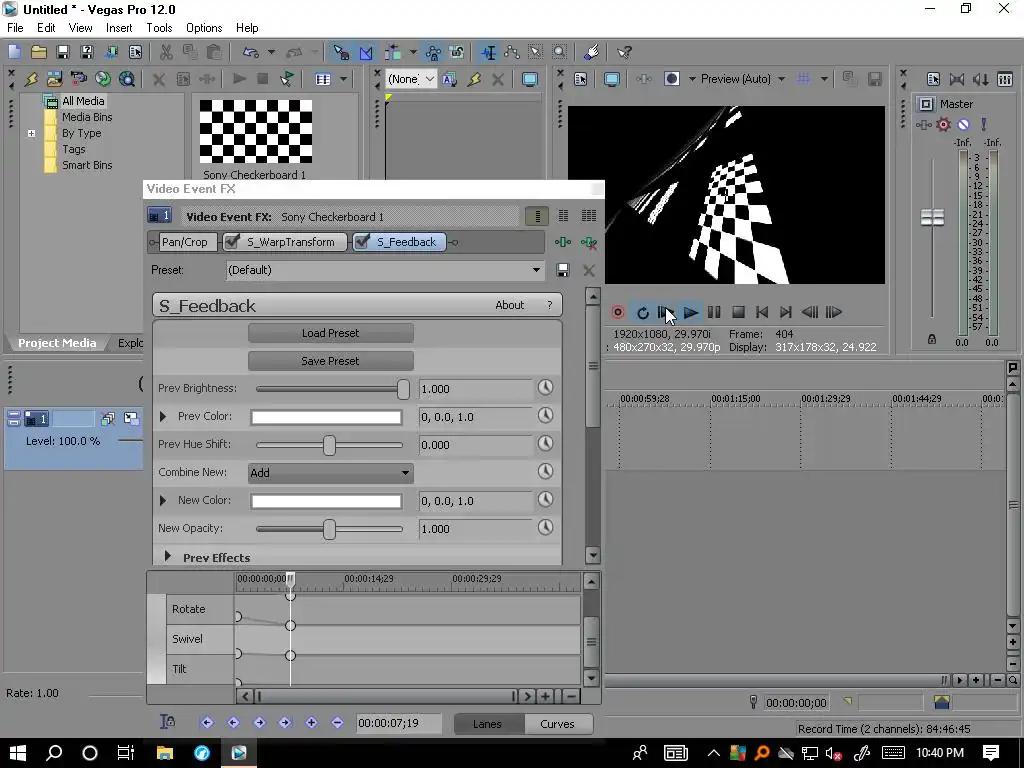Expand New Color disclosure triangle

pos(163,500)
